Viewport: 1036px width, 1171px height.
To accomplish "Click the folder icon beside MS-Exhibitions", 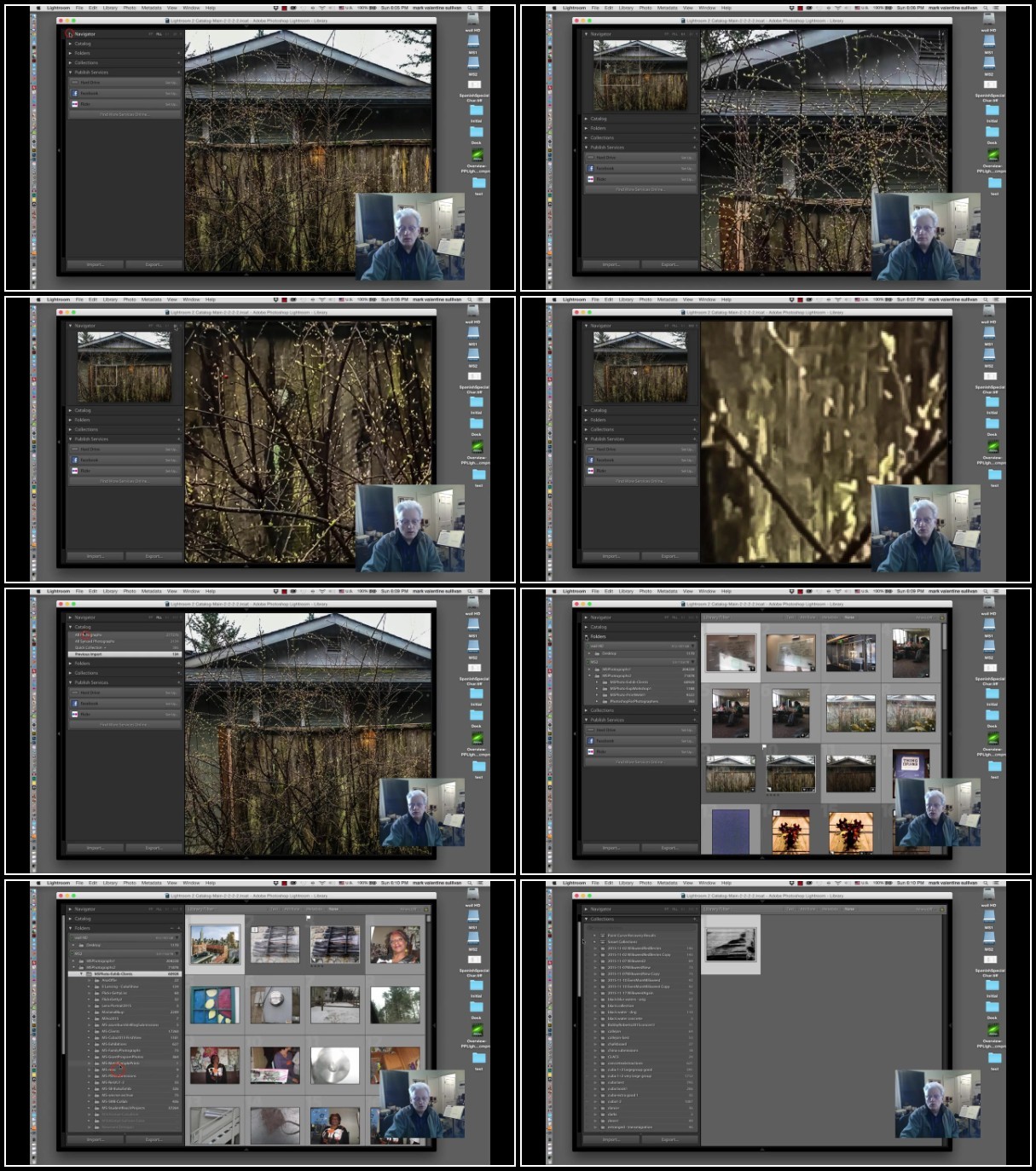I will [96, 1044].
